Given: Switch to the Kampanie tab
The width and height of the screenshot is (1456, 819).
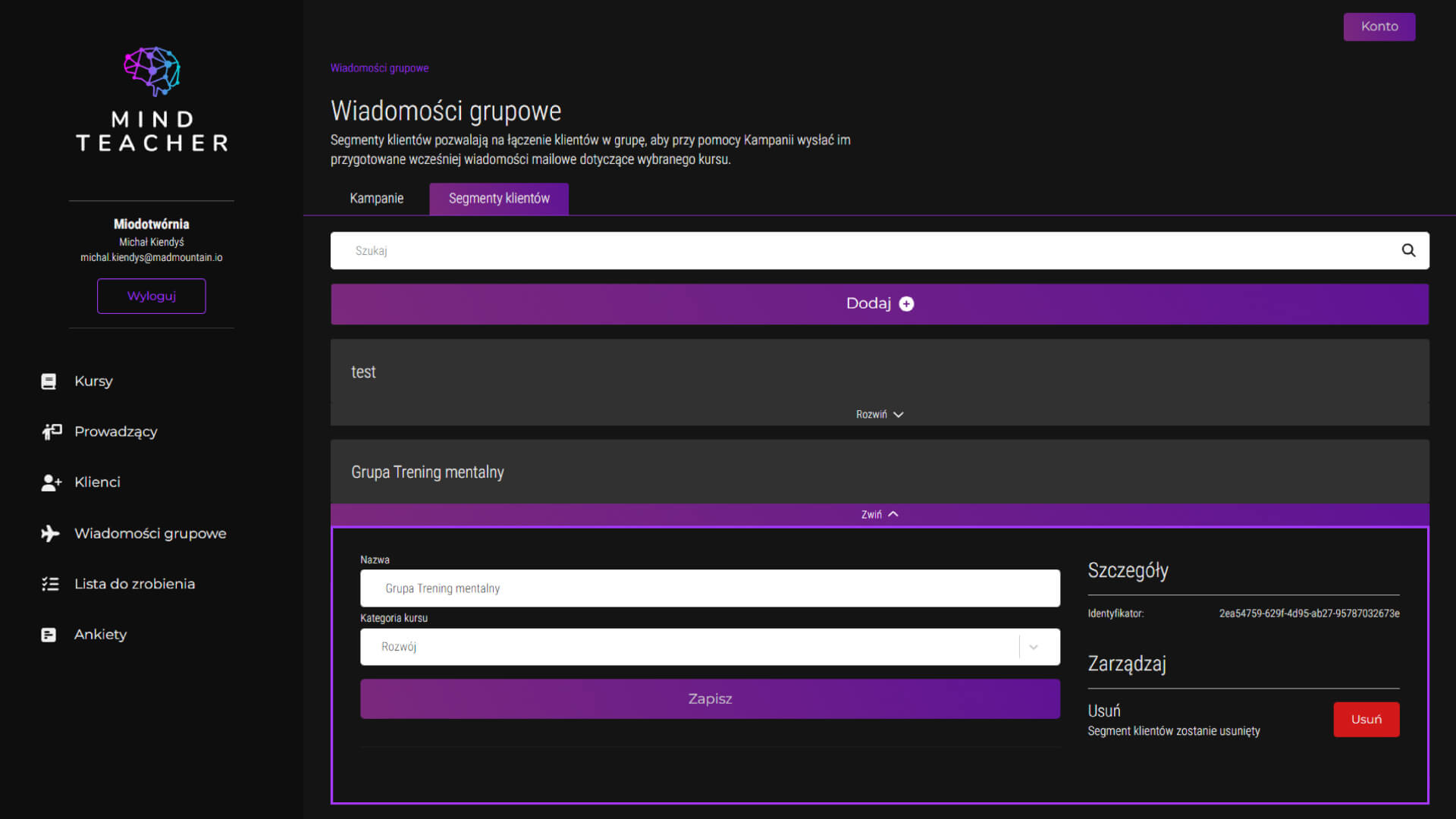Looking at the screenshot, I should [376, 199].
